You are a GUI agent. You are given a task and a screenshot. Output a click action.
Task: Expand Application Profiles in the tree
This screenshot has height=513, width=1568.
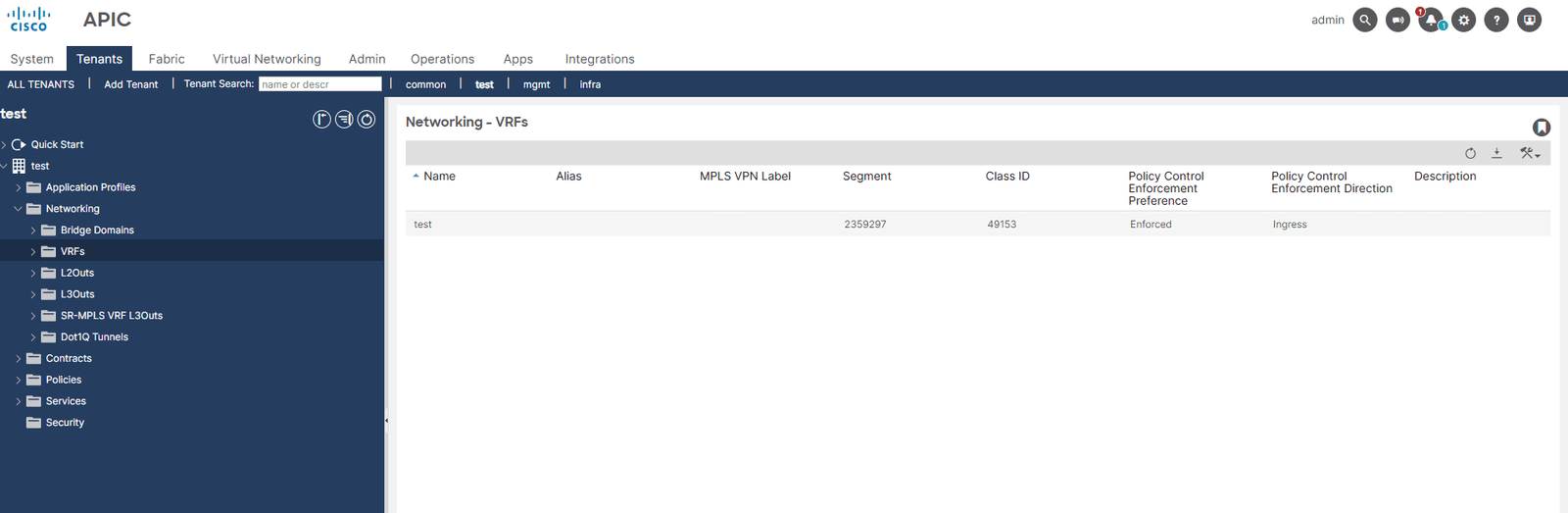pos(19,187)
